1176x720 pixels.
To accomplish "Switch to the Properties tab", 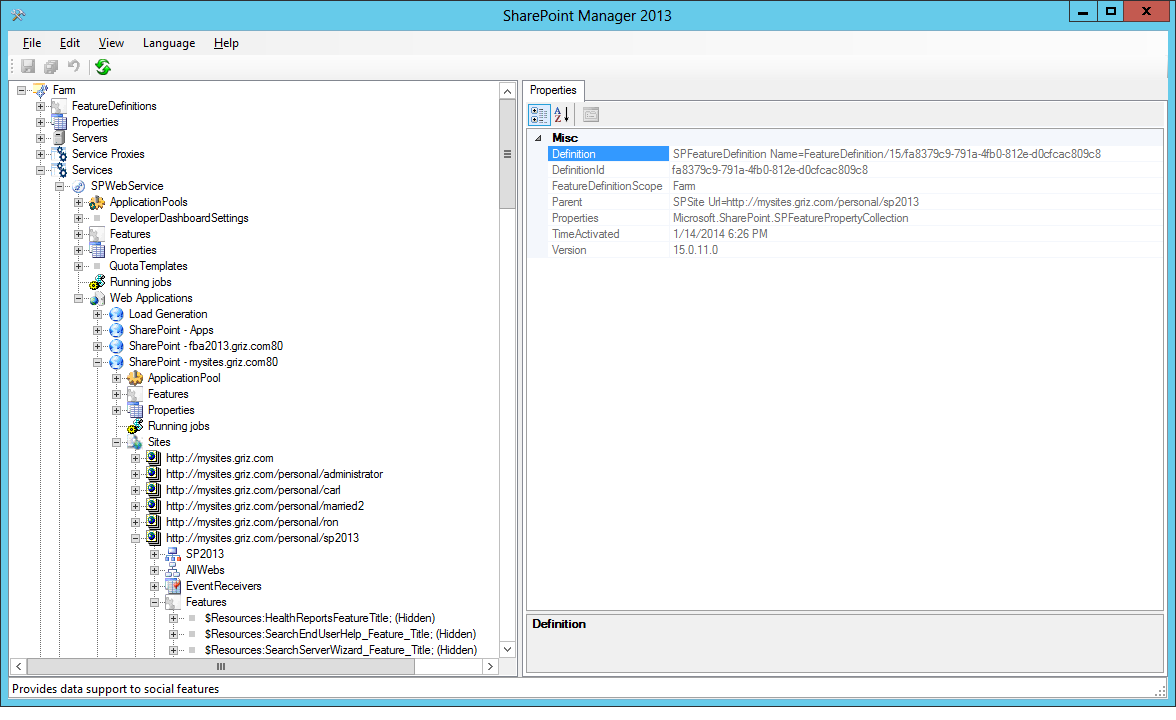I will [553, 89].
